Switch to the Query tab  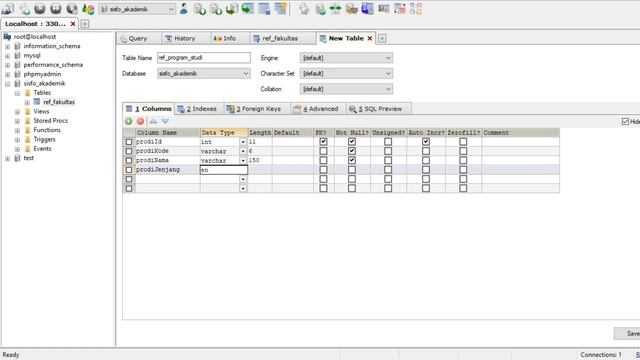click(138, 38)
